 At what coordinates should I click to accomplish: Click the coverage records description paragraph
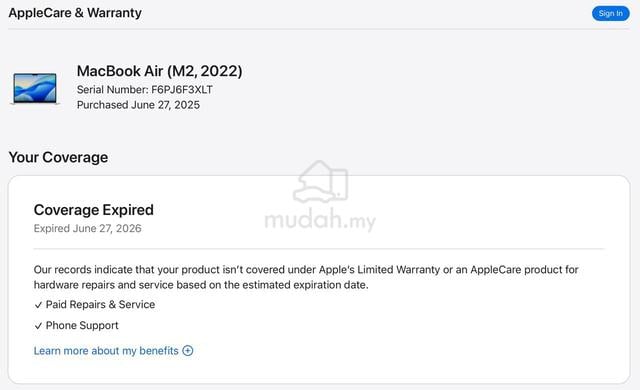tap(306, 277)
